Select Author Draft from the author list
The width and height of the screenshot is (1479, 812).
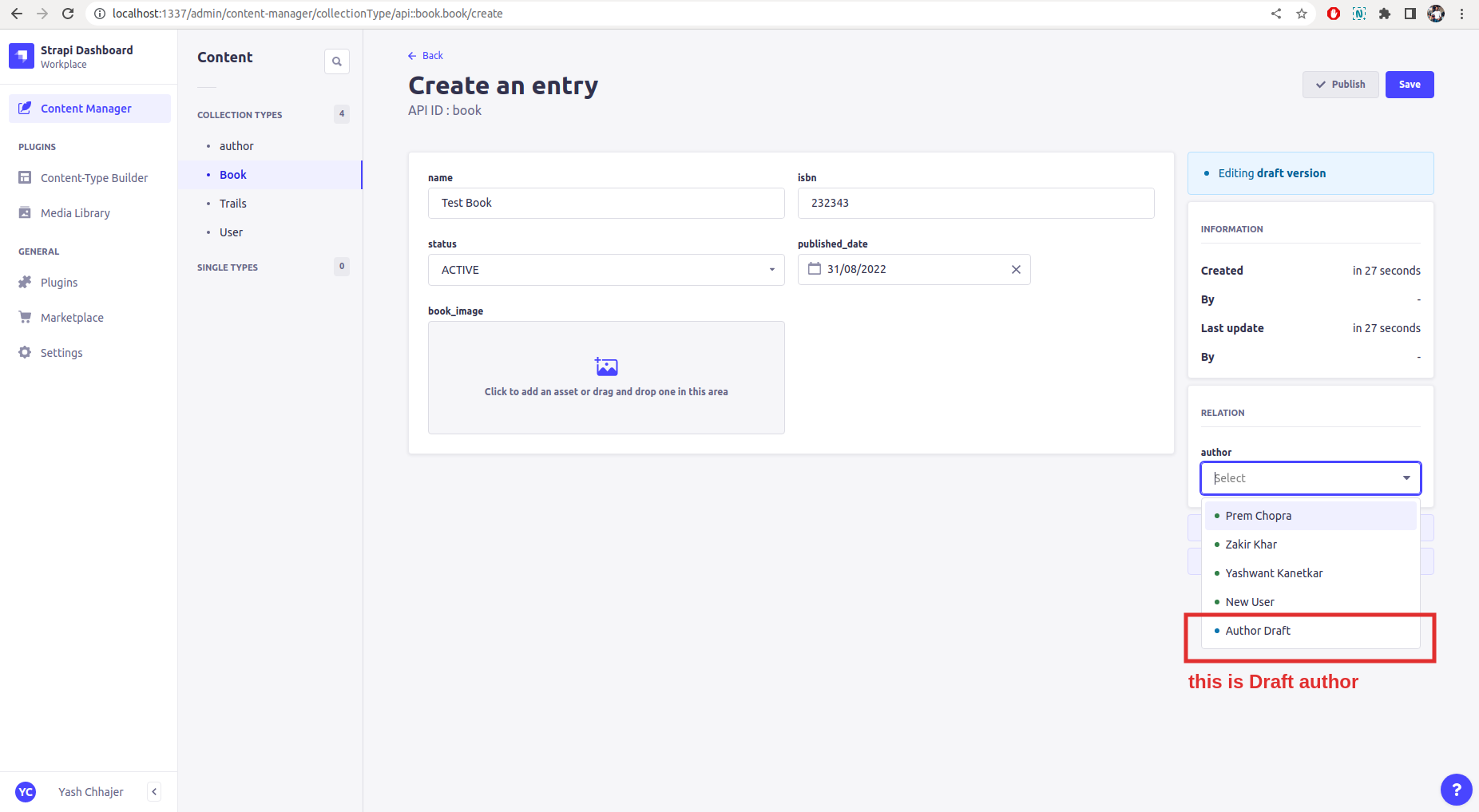[x=1258, y=631]
